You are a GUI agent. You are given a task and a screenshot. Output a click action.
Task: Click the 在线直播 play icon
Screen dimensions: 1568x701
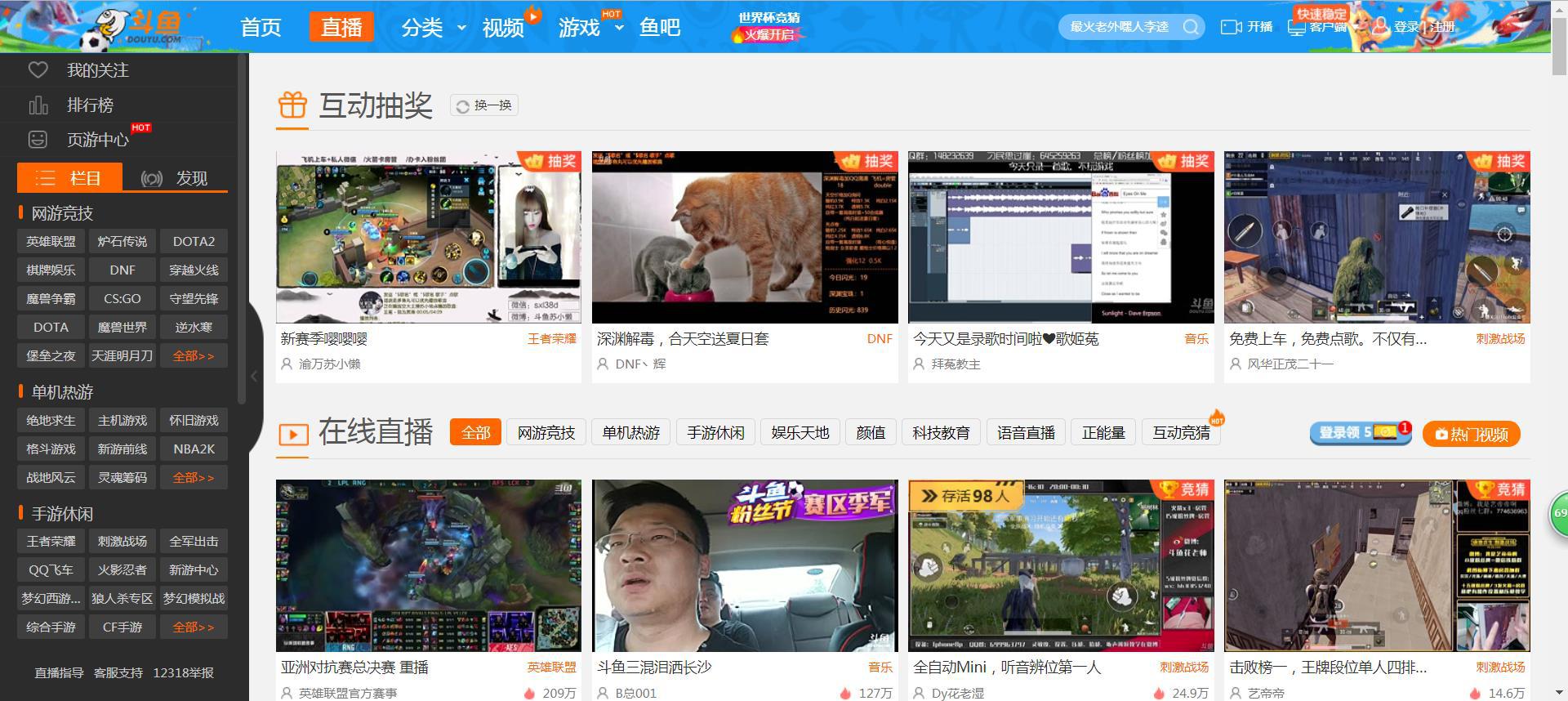point(293,434)
